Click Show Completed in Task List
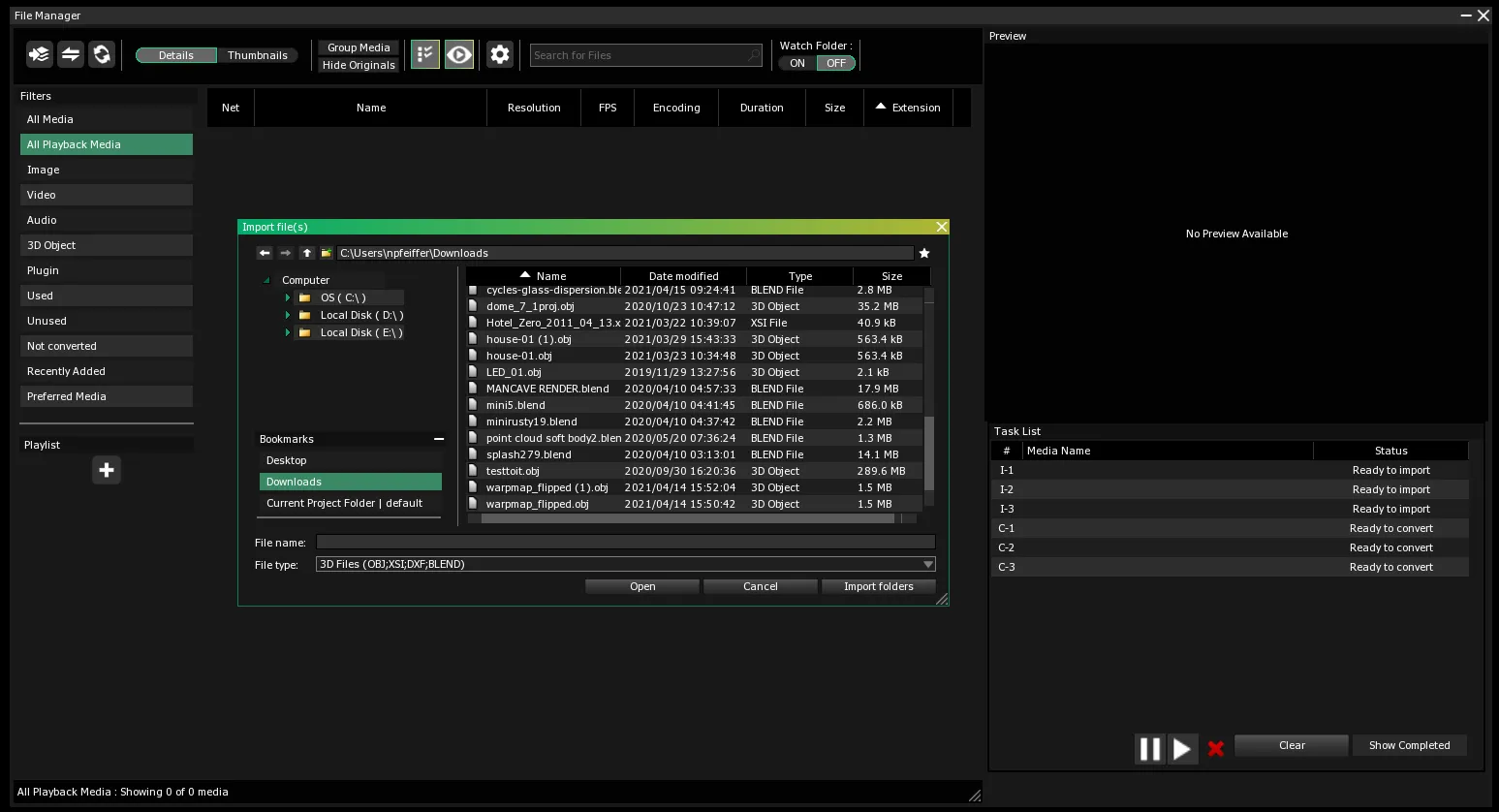Image resolution: width=1499 pixels, height=812 pixels. (x=1409, y=745)
